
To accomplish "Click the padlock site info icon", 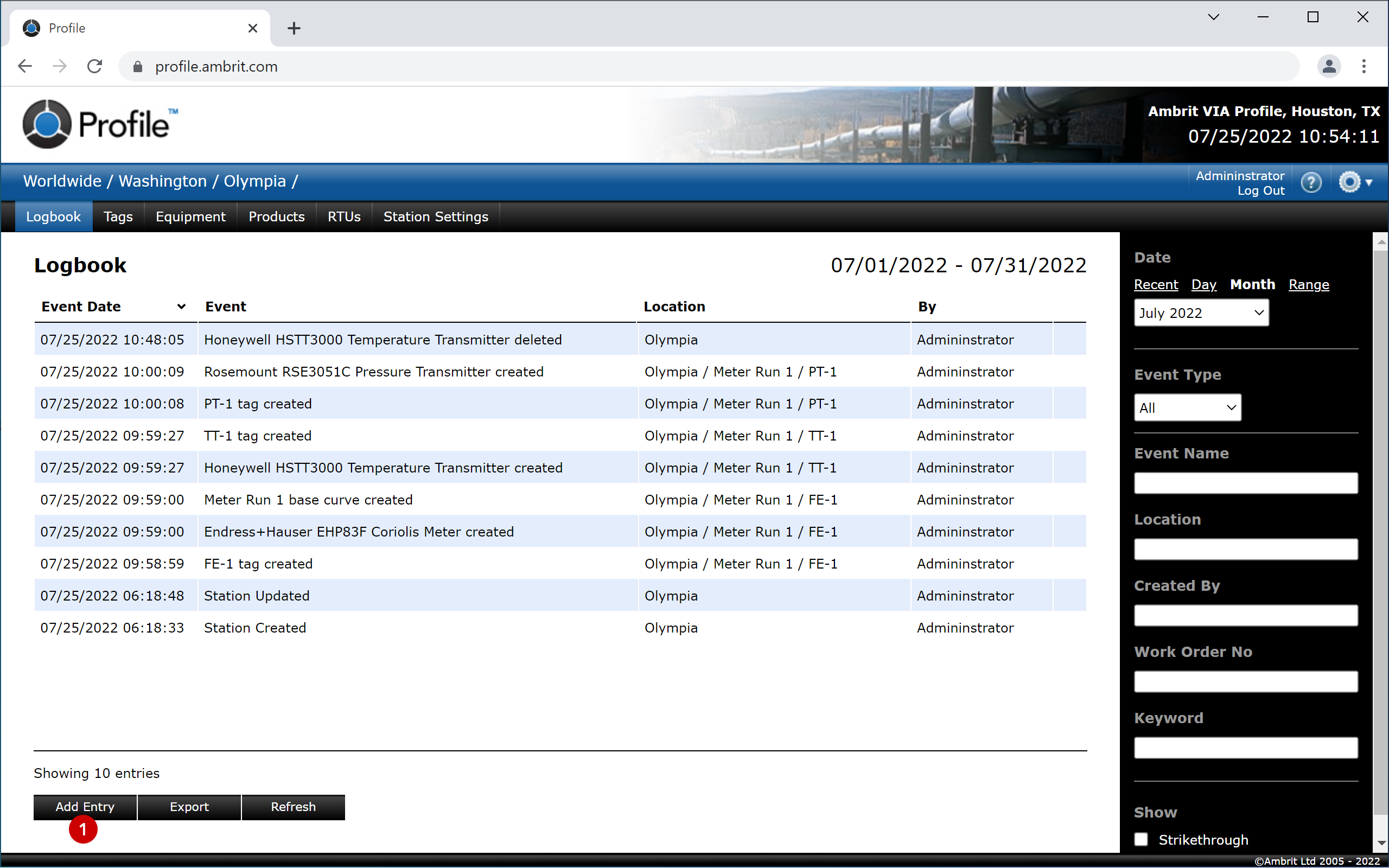I will pos(137,67).
